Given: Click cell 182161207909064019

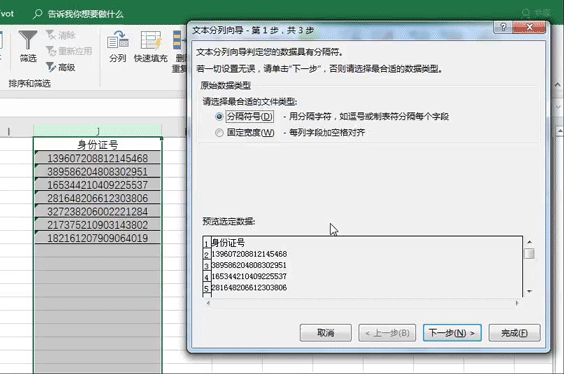Looking at the screenshot, I should (x=97, y=238).
